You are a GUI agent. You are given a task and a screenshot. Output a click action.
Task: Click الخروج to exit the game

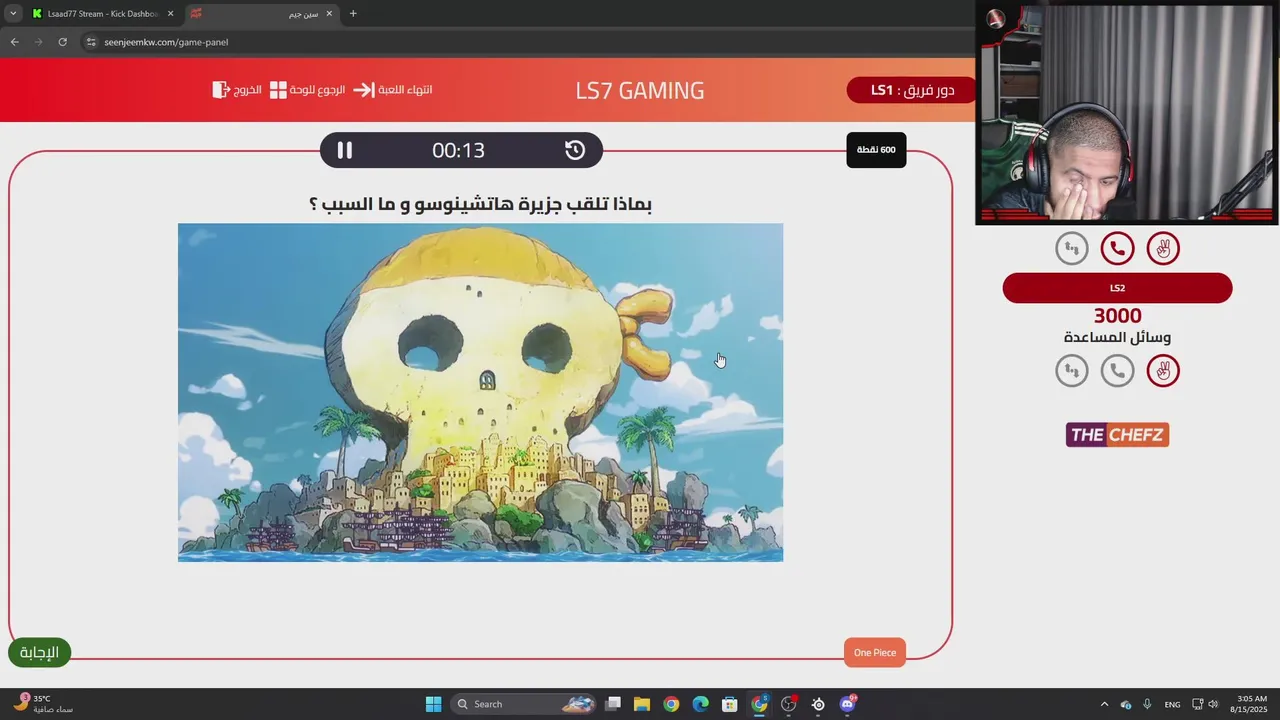tap(248, 89)
